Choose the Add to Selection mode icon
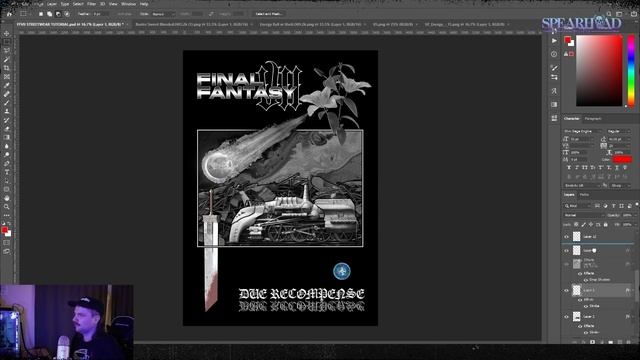The width and height of the screenshot is (640, 360). (49, 14)
